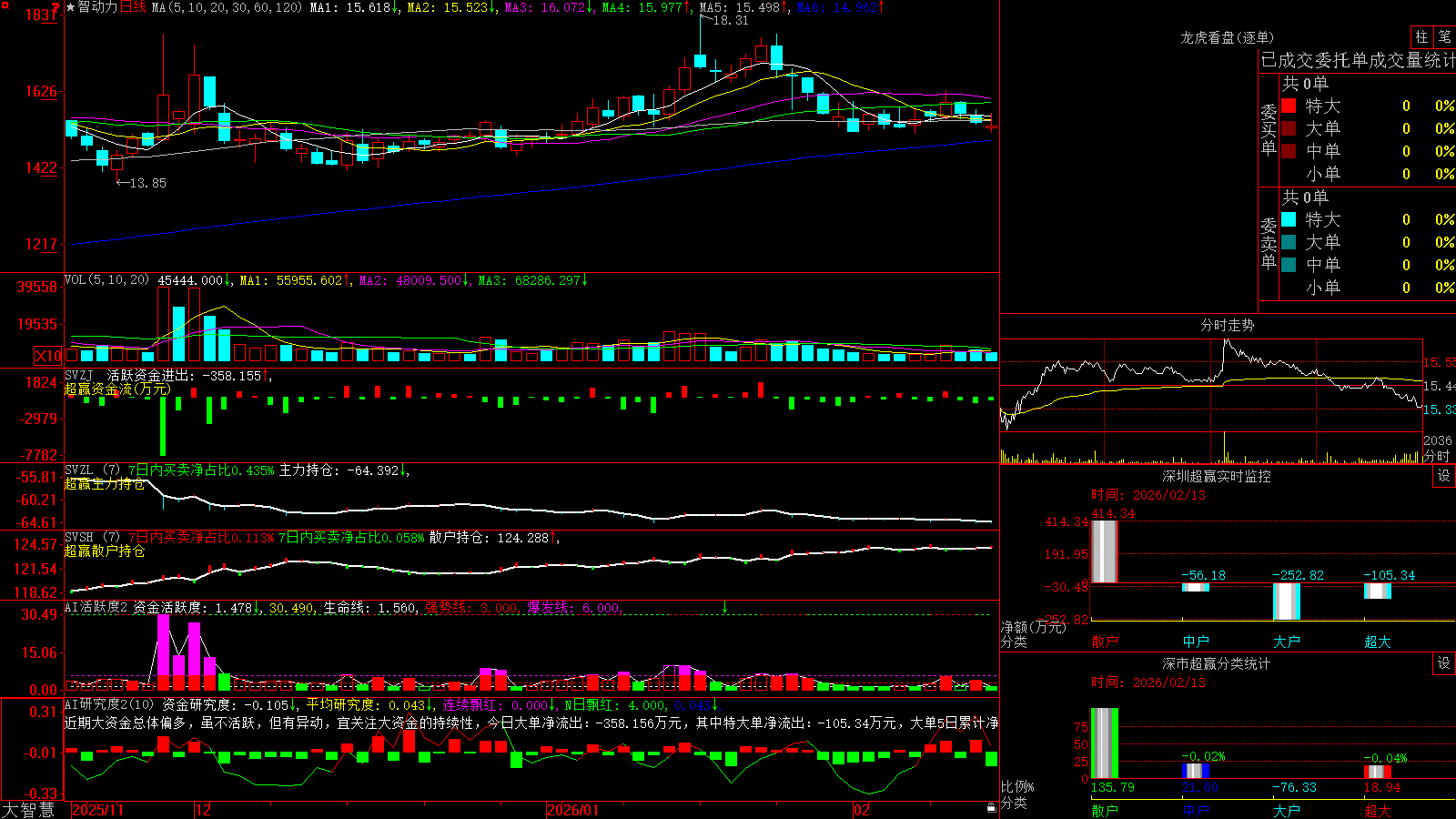Open settings (设) for 深圳超赢实时监控
The width and height of the screenshot is (1456, 819).
(x=1444, y=476)
